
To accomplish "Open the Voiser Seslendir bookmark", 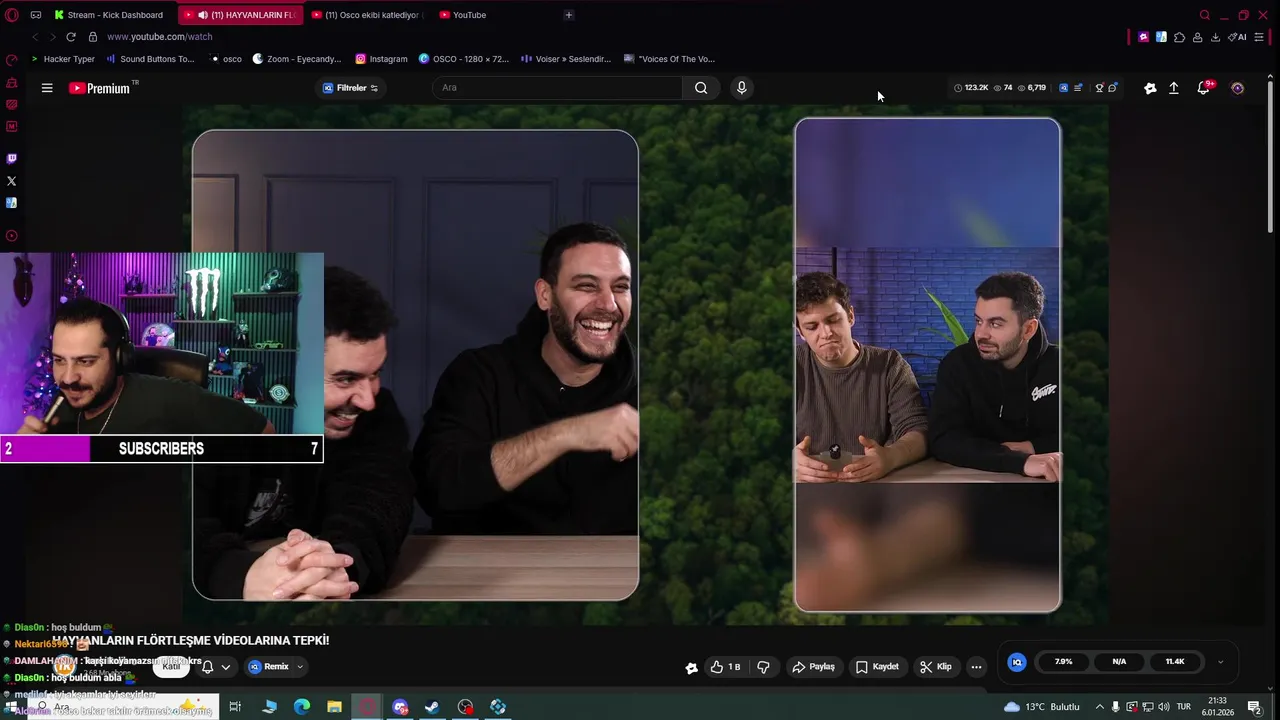I will [x=566, y=59].
